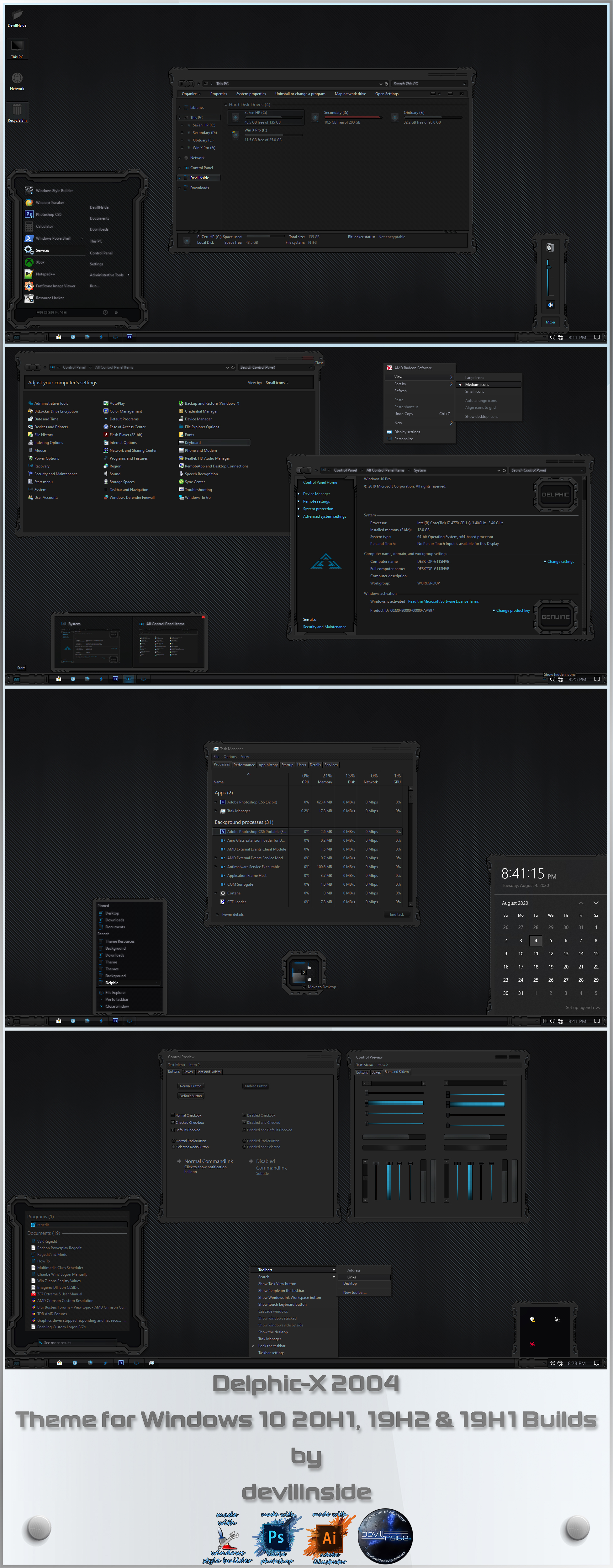Open Resource Hacker from the start menu
613x1568 pixels.
pos(45,298)
